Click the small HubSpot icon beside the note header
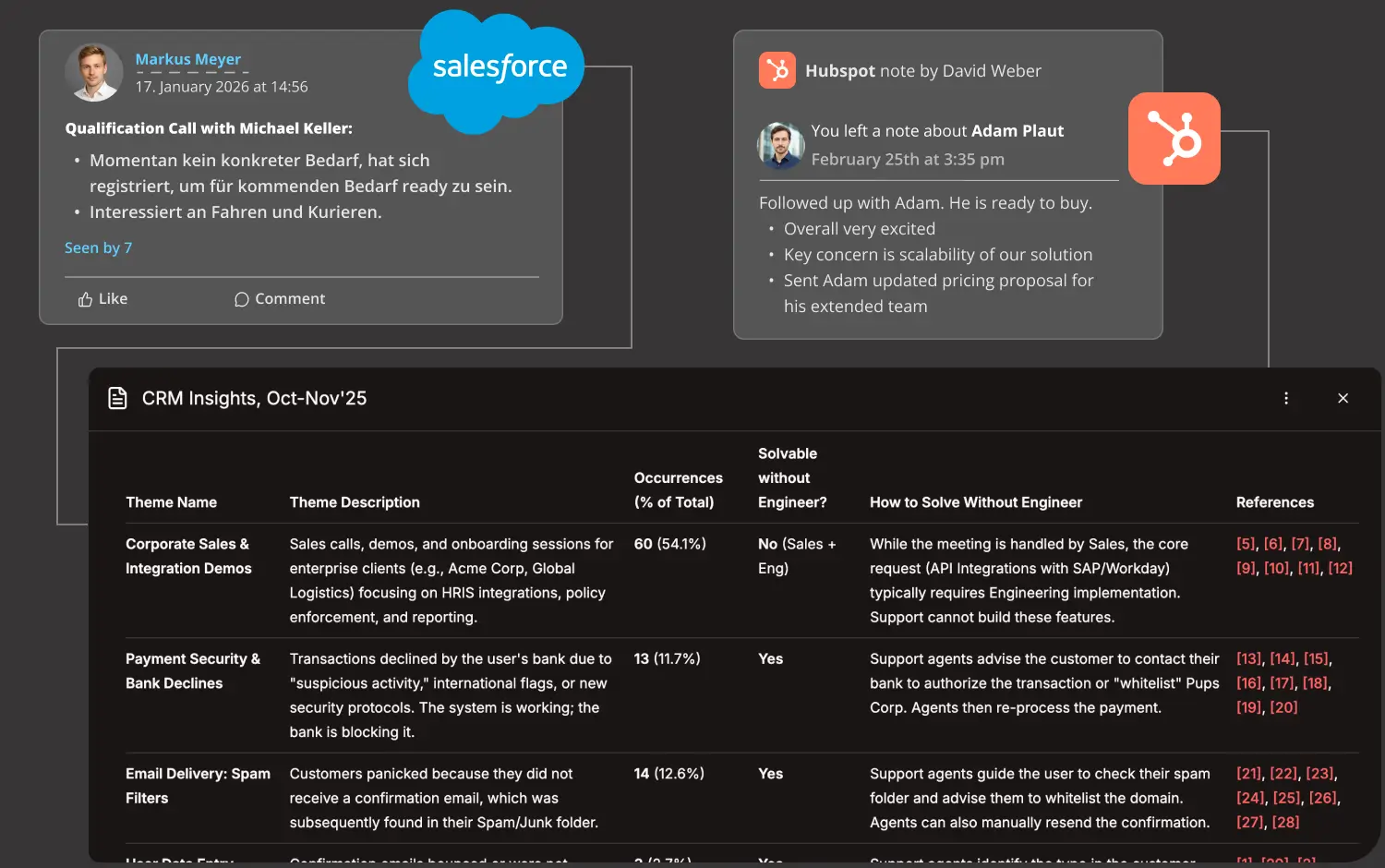This screenshot has width=1385, height=868. [777, 69]
